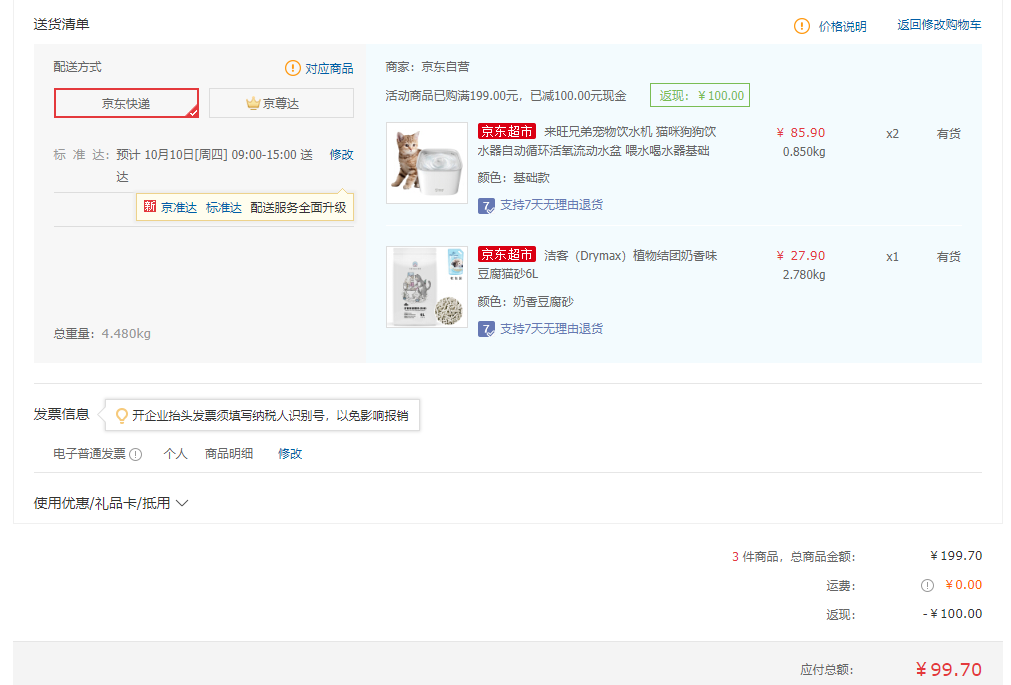Click the 配送服务全面升级 text
The image size is (1011, 685).
(299, 208)
